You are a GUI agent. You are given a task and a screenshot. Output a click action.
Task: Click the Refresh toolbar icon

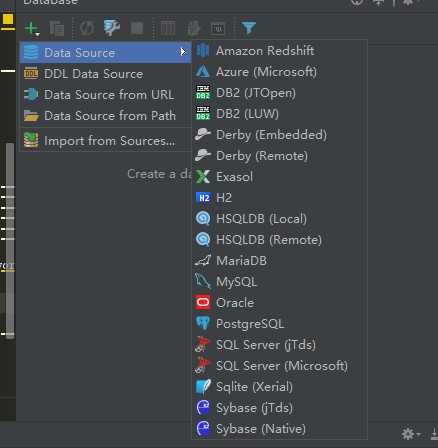(x=87, y=28)
